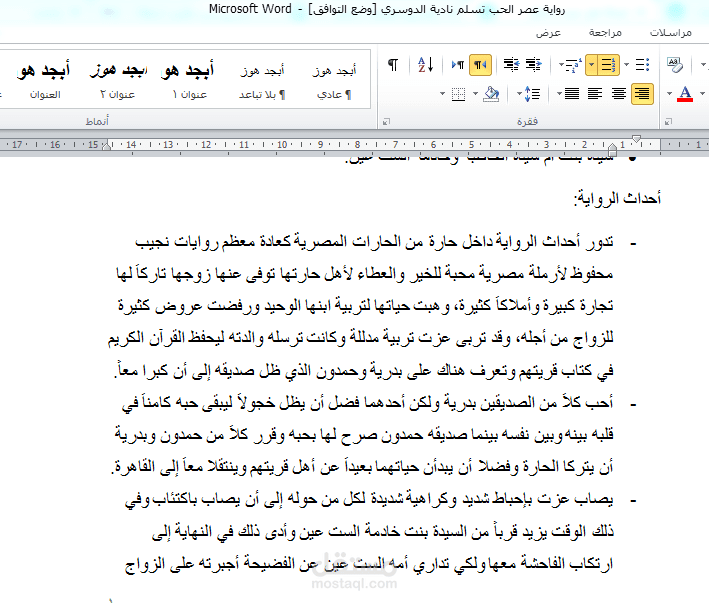Click the line starting يصاب عزت بإحباط
709x603 pixels.
(x=369, y=499)
